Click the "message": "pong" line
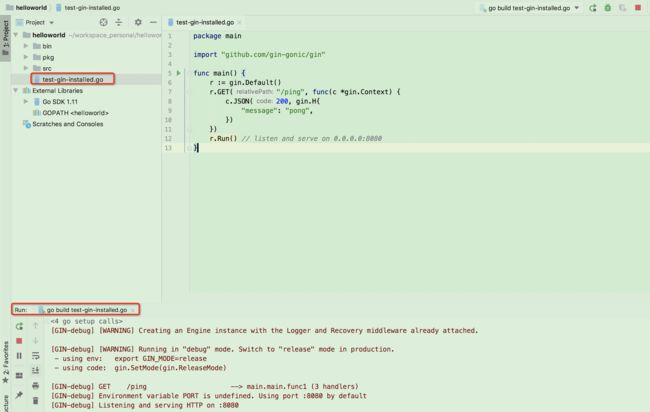650x412 pixels. click(277, 111)
